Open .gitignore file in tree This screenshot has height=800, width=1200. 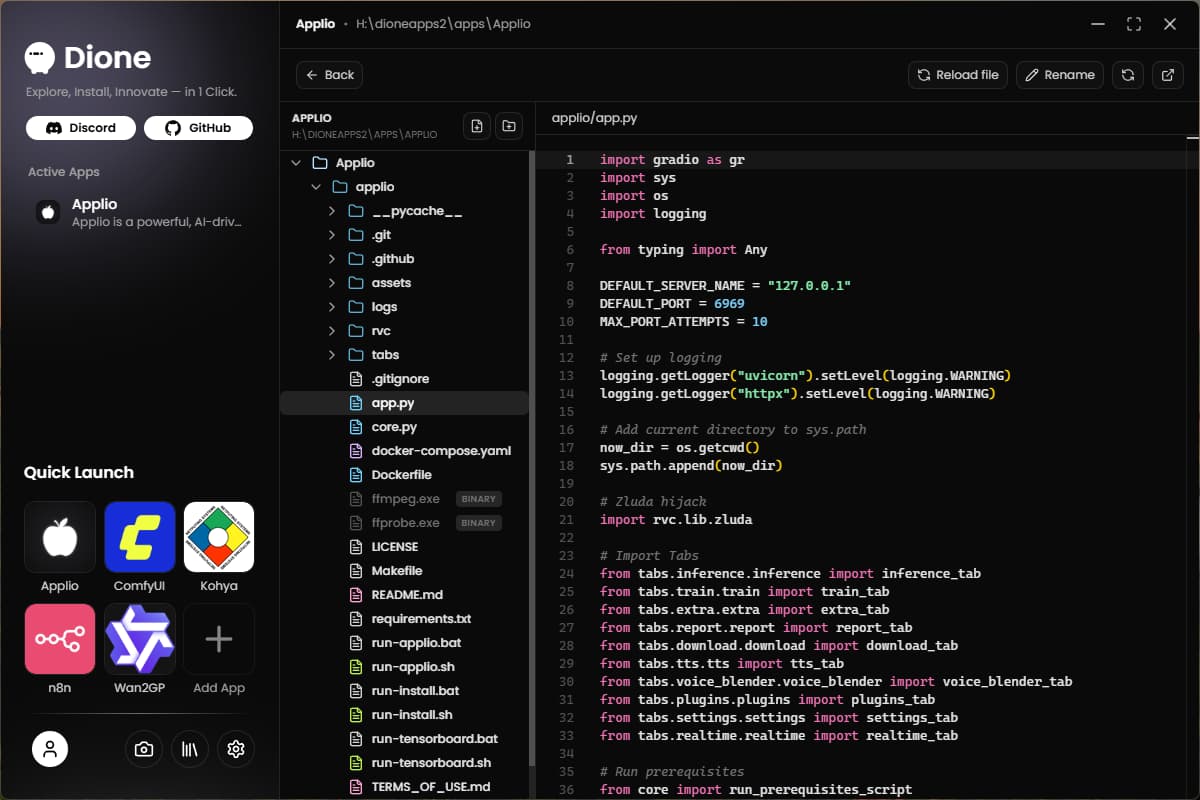click(404, 379)
